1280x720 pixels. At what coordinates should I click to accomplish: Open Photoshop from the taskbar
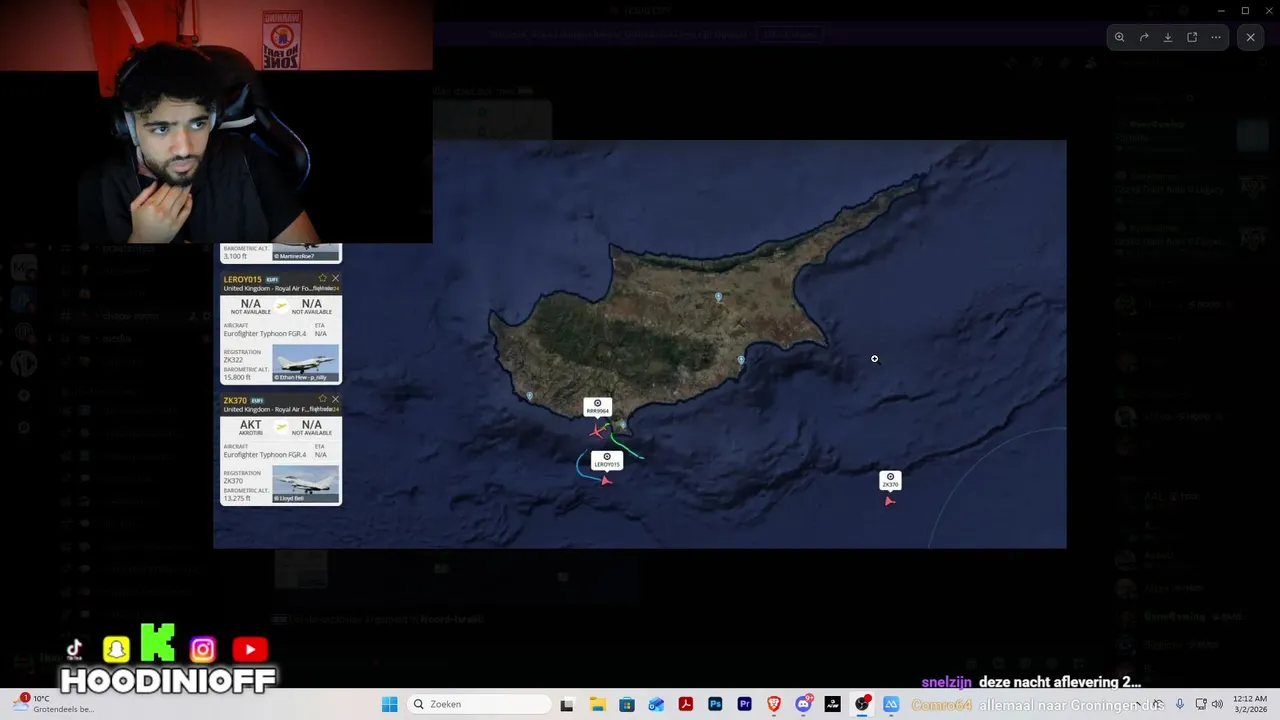(x=715, y=704)
